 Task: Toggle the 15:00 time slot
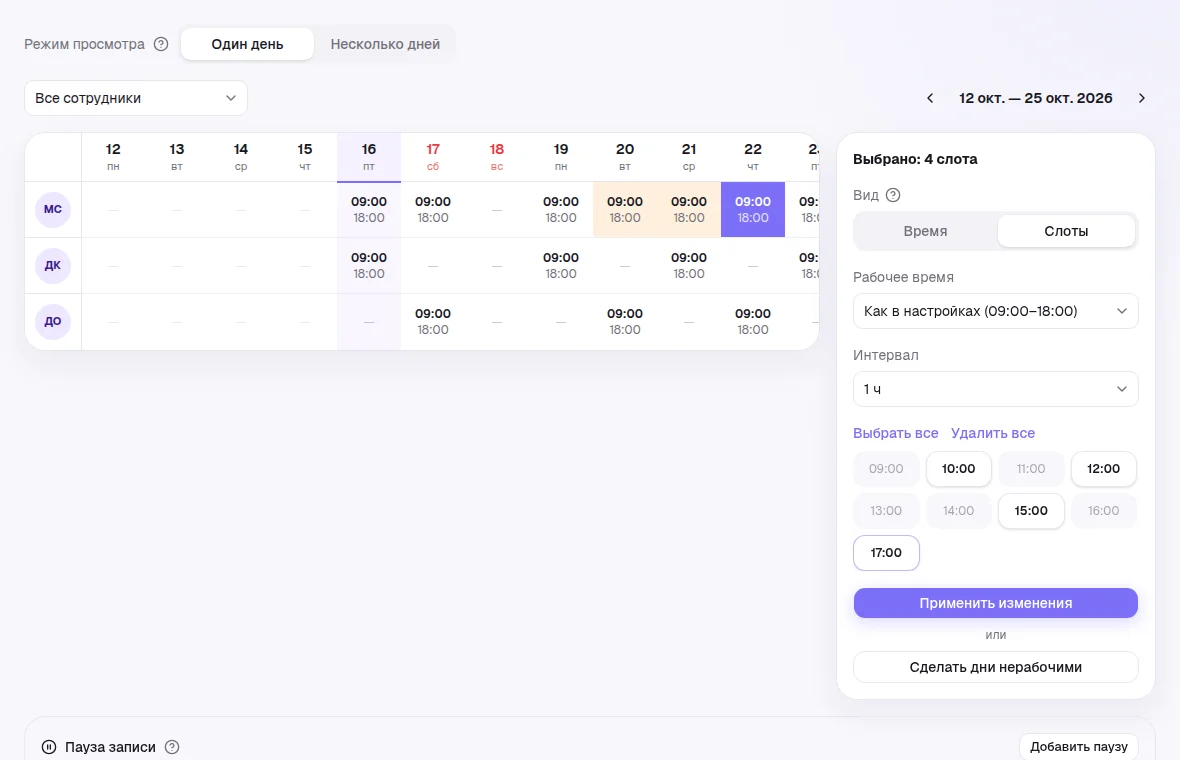(1031, 511)
